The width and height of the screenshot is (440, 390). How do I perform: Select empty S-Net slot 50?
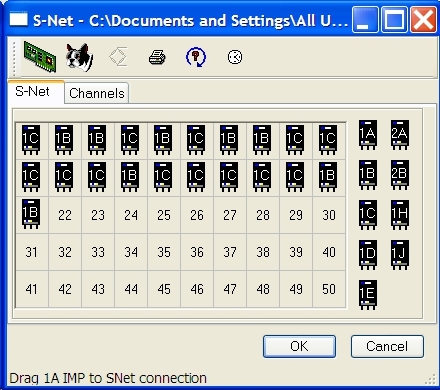(x=329, y=289)
